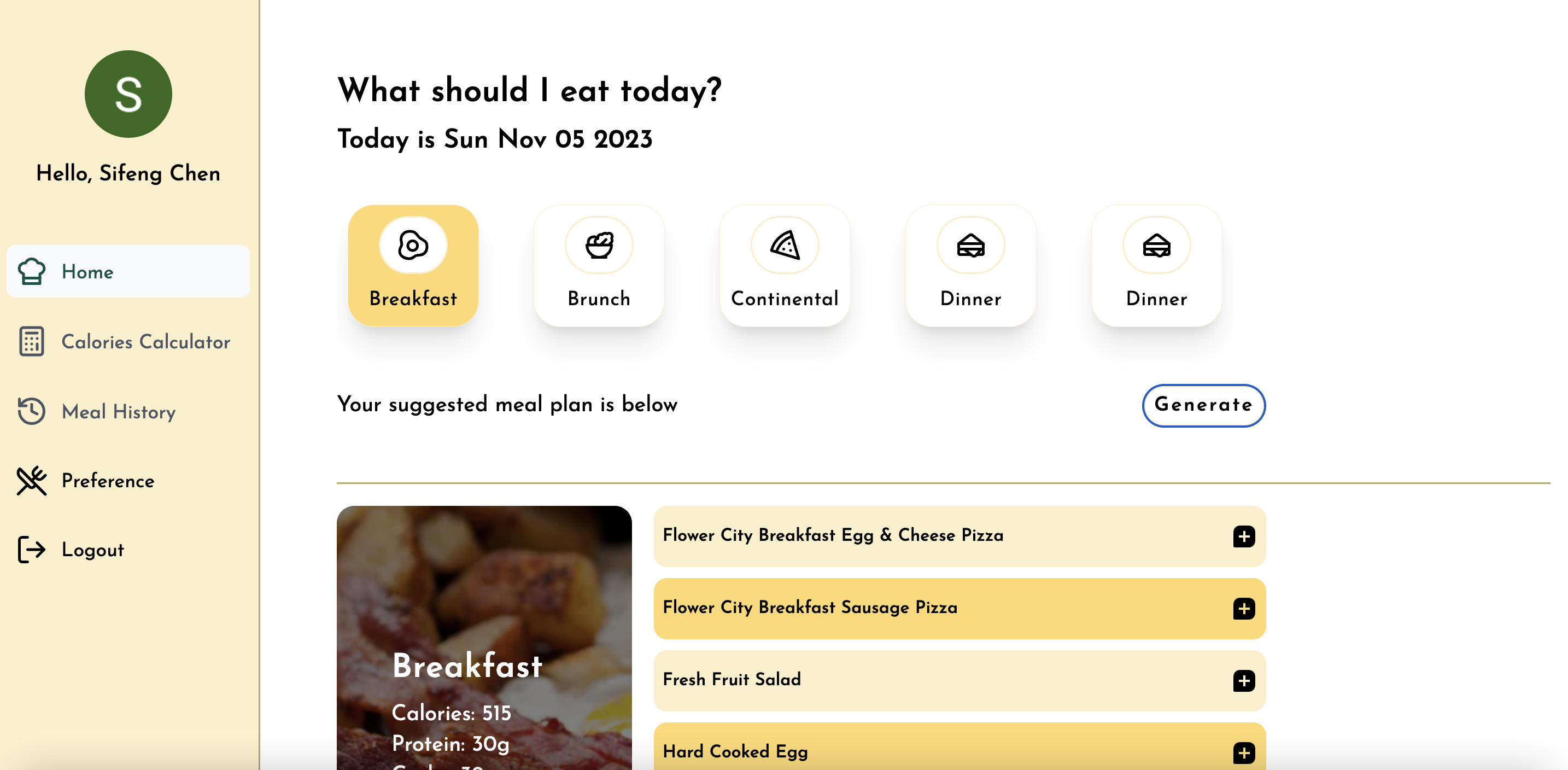Click the chef hat Home icon

point(32,271)
